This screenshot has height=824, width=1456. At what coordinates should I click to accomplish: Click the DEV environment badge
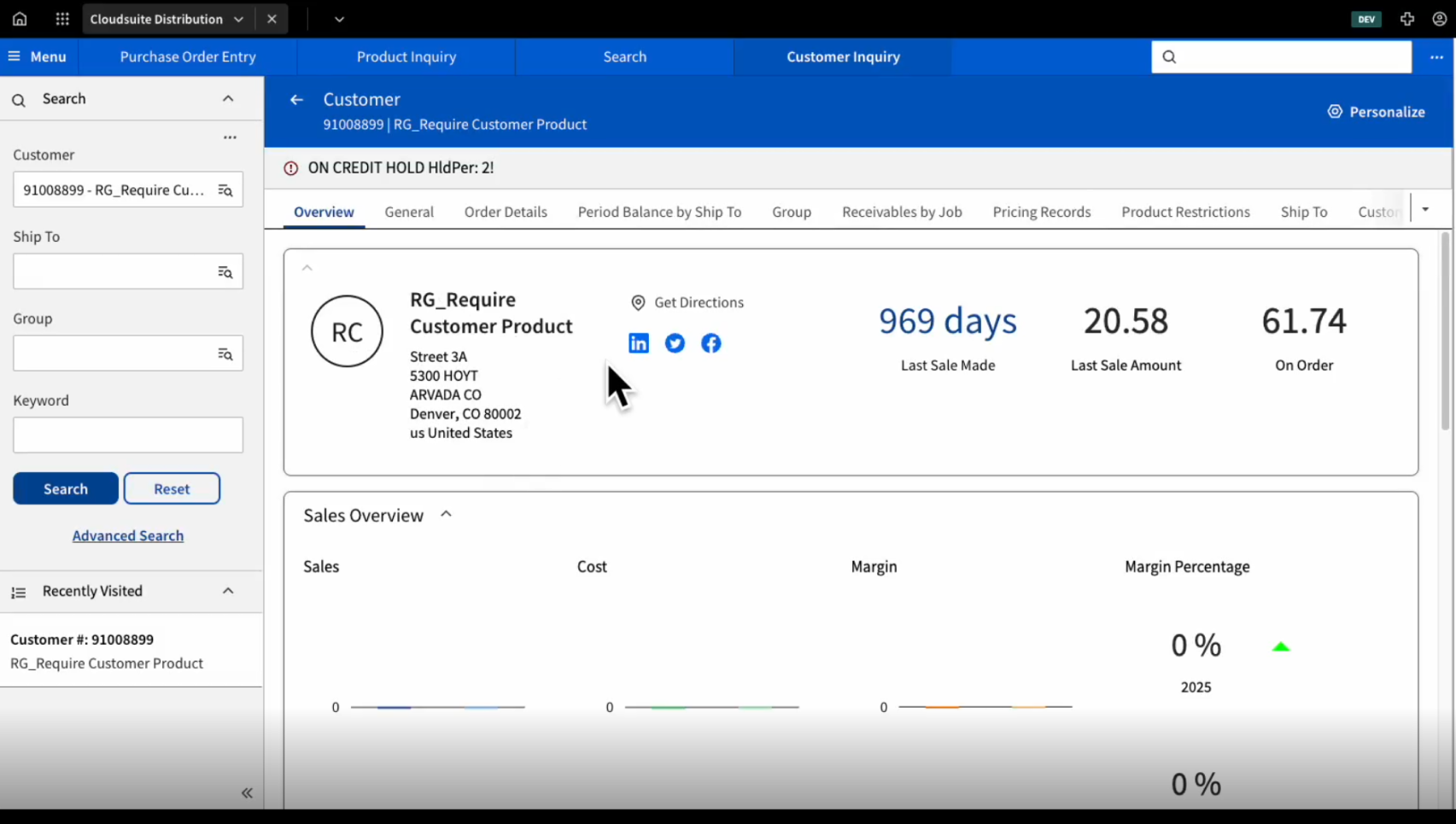[x=1366, y=19]
